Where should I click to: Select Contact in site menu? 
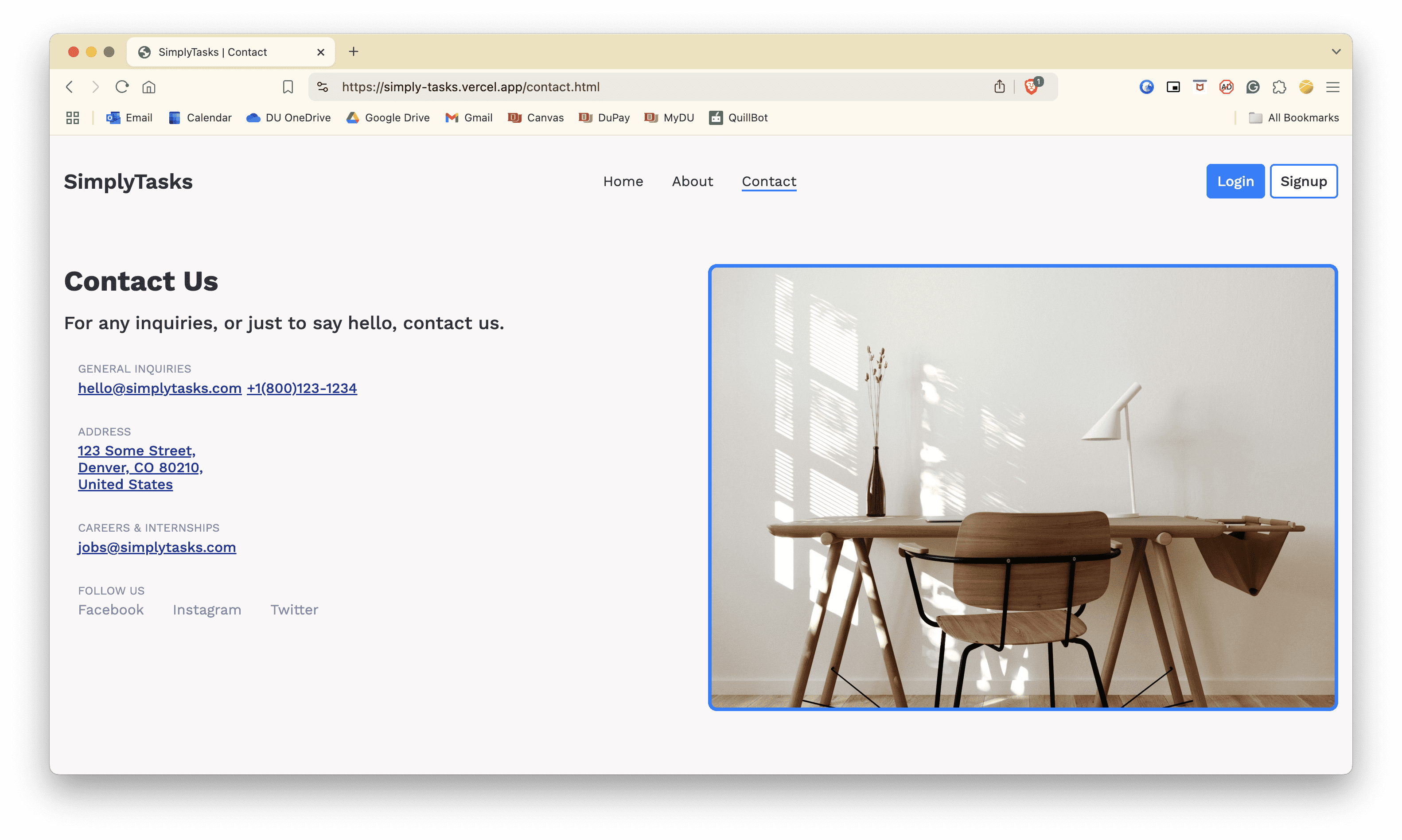769,182
